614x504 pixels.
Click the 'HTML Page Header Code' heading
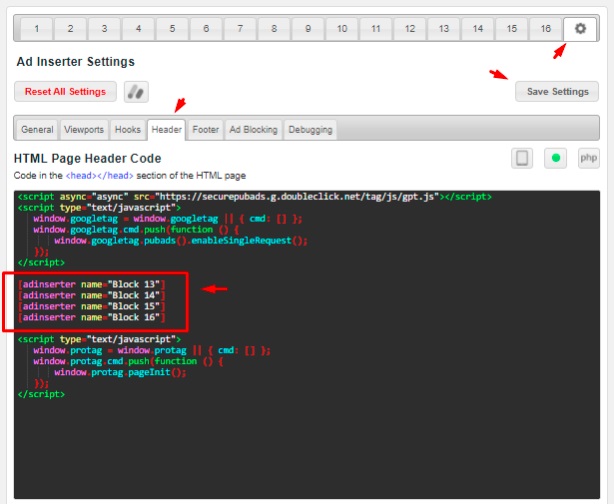click(x=87, y=158)
